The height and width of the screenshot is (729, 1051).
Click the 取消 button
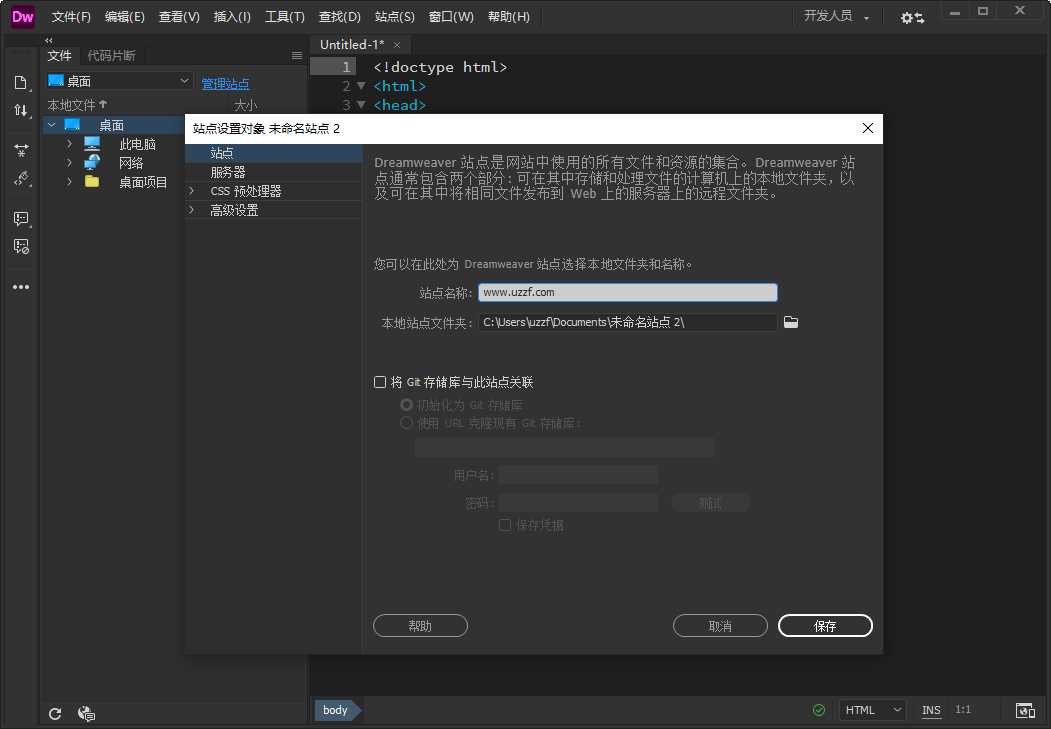pyautogui.click(x=720, y=626)
